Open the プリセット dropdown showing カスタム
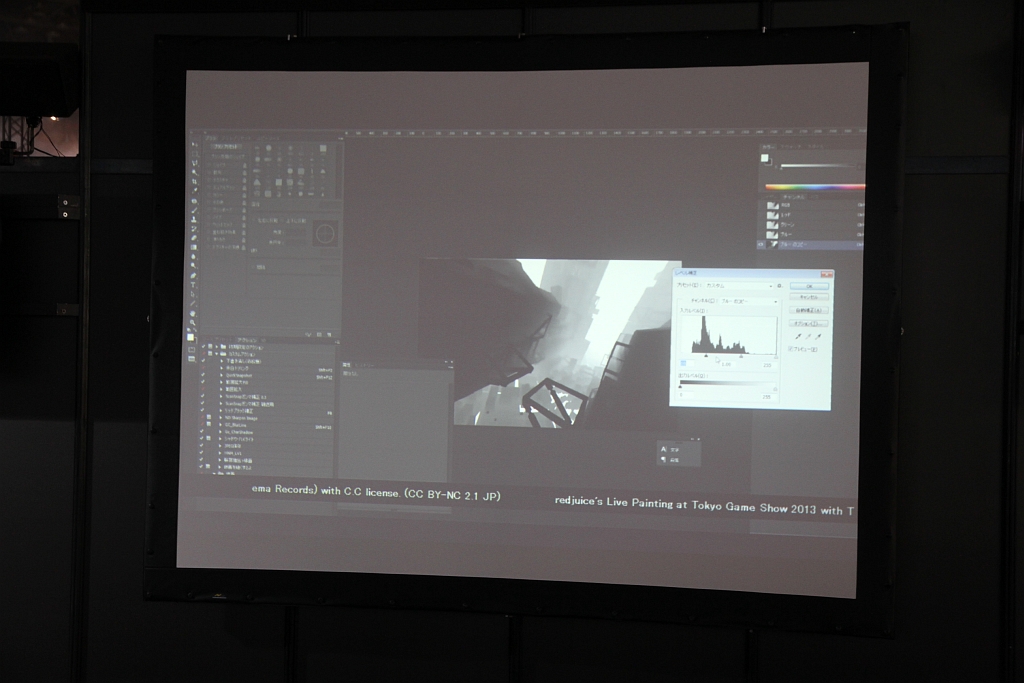1024x683 pixels. (x=739, y=285)
